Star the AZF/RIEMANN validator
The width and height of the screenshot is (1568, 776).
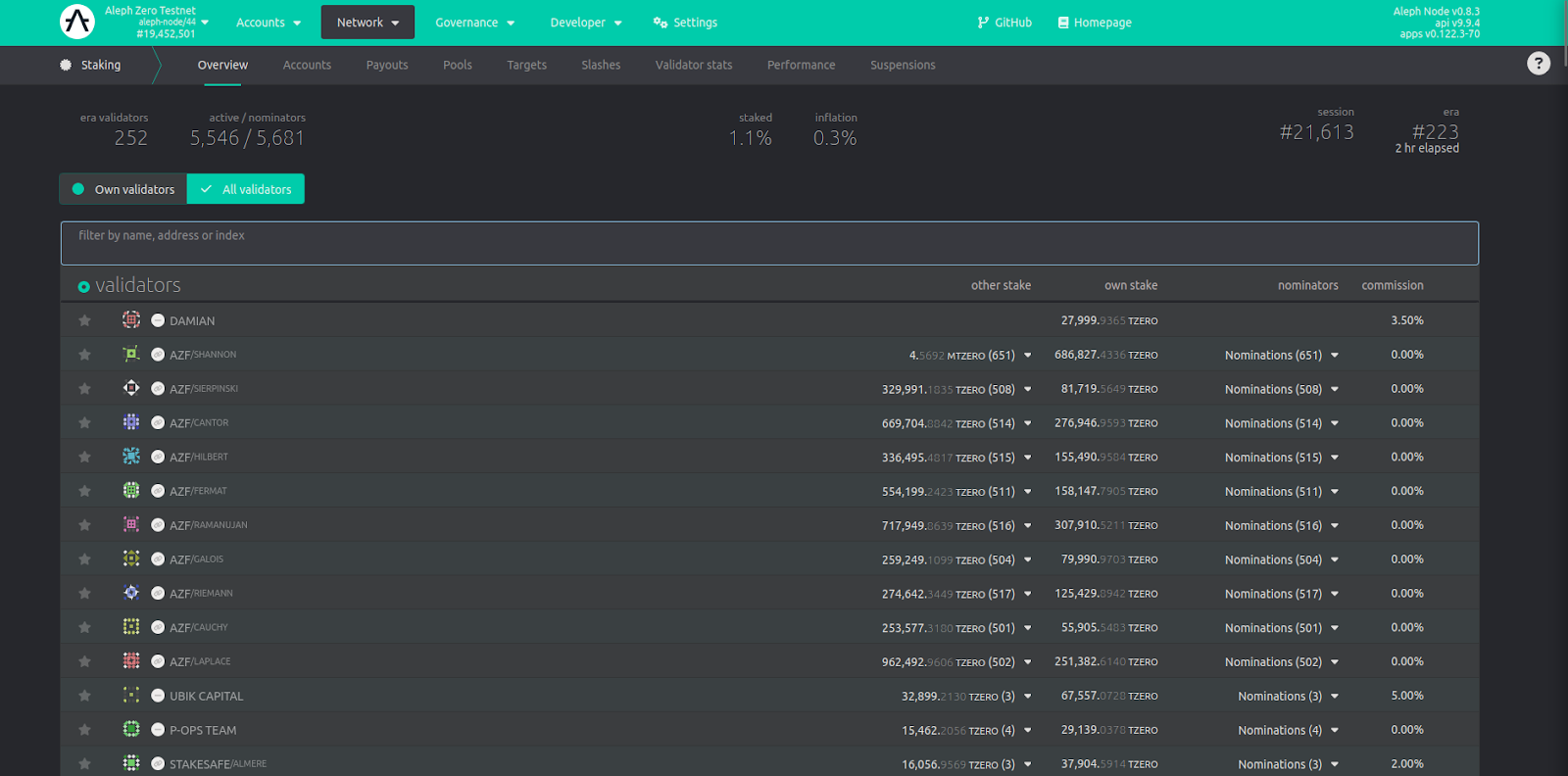point(85,594)
